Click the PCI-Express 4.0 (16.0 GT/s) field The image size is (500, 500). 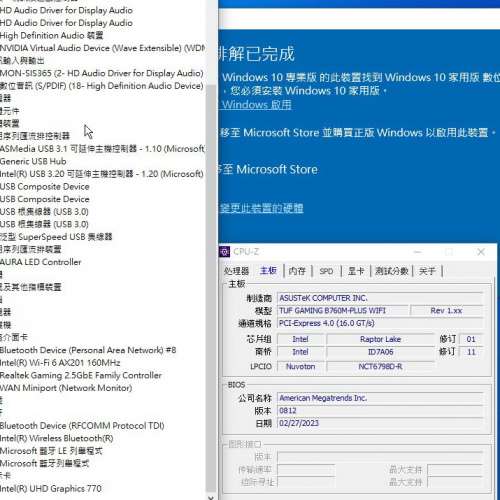coord(380,323)
